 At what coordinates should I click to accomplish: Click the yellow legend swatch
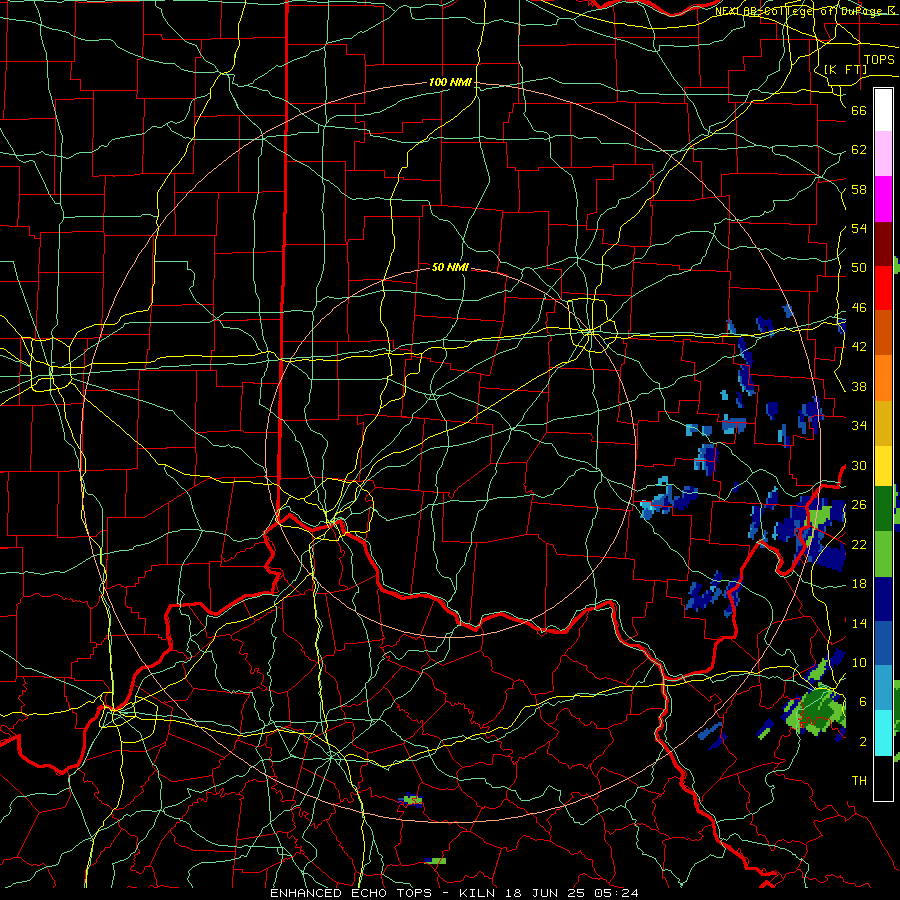(x=883, y=466)
